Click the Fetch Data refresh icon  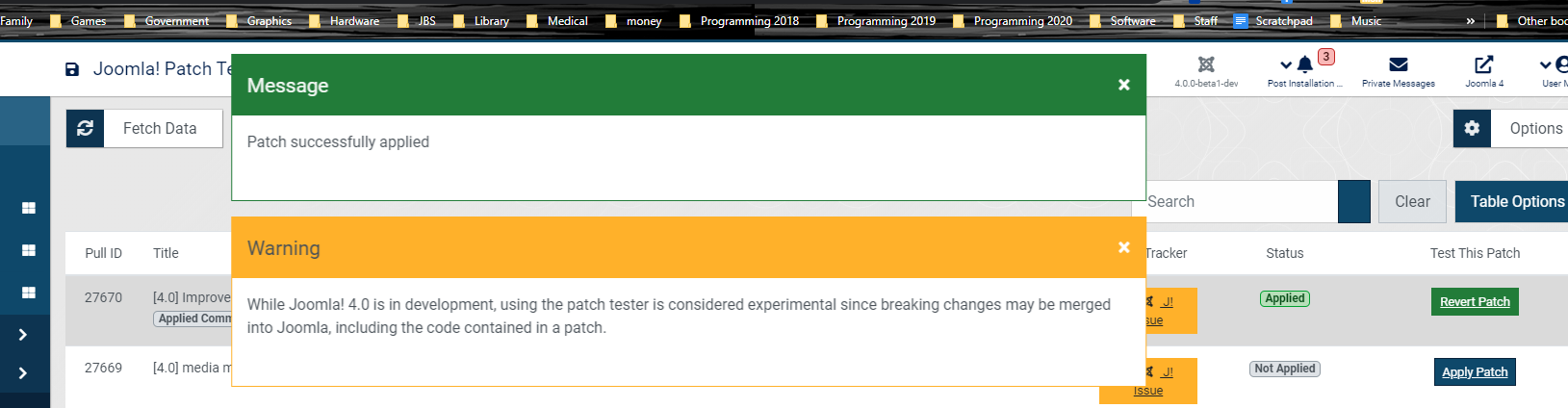pyautogui.click(x=85, y=128)
